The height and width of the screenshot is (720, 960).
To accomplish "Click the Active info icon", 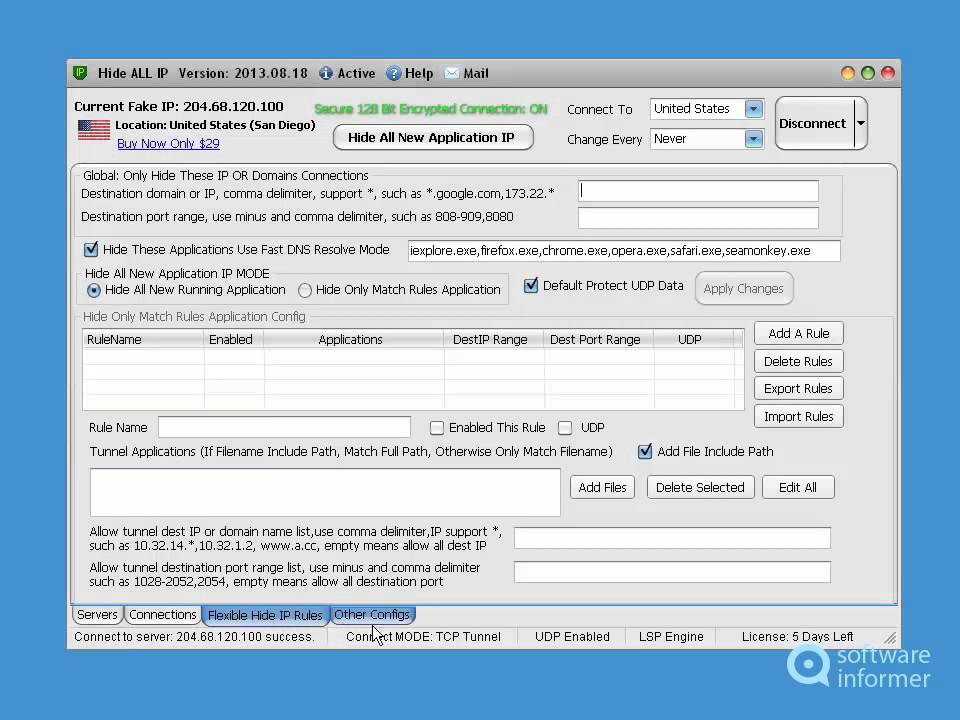I will coord(326,73).
